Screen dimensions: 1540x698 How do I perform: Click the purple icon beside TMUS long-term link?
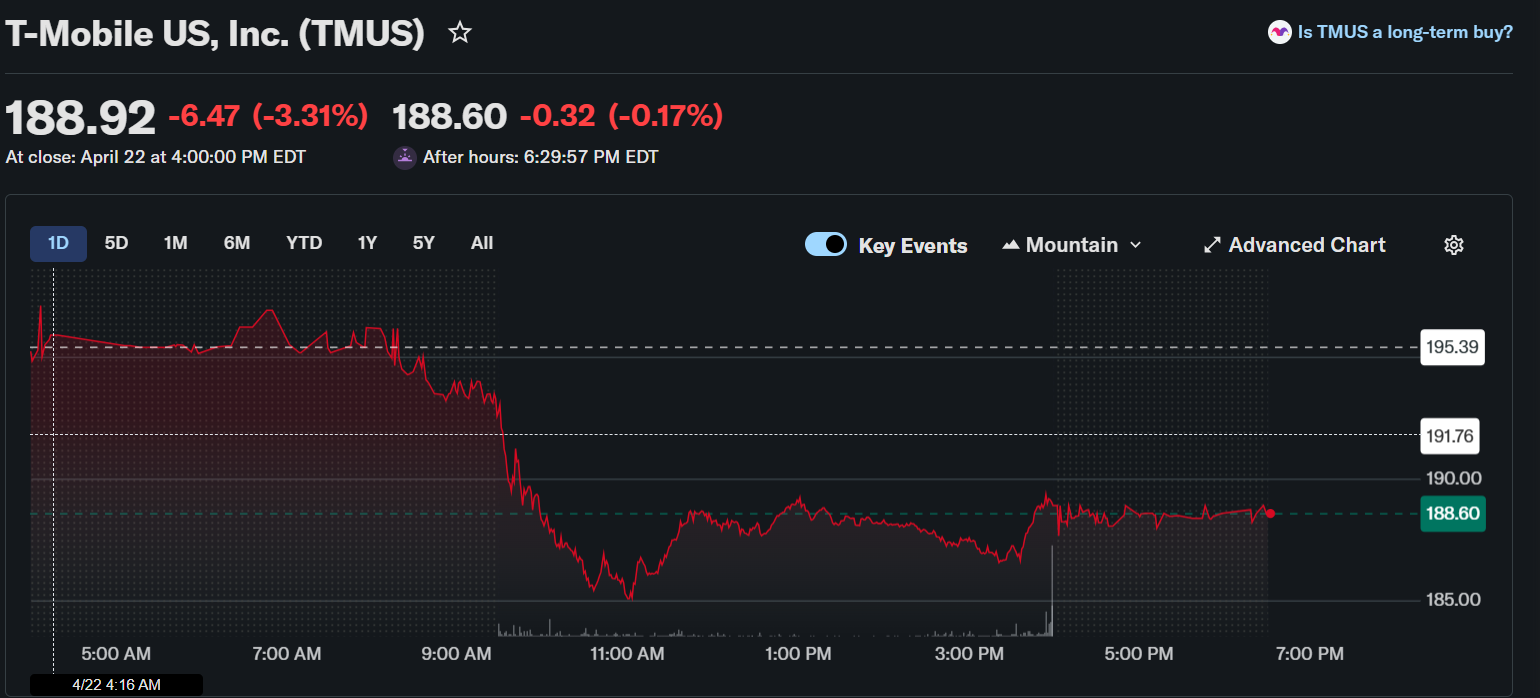[x=1279, y=32]
